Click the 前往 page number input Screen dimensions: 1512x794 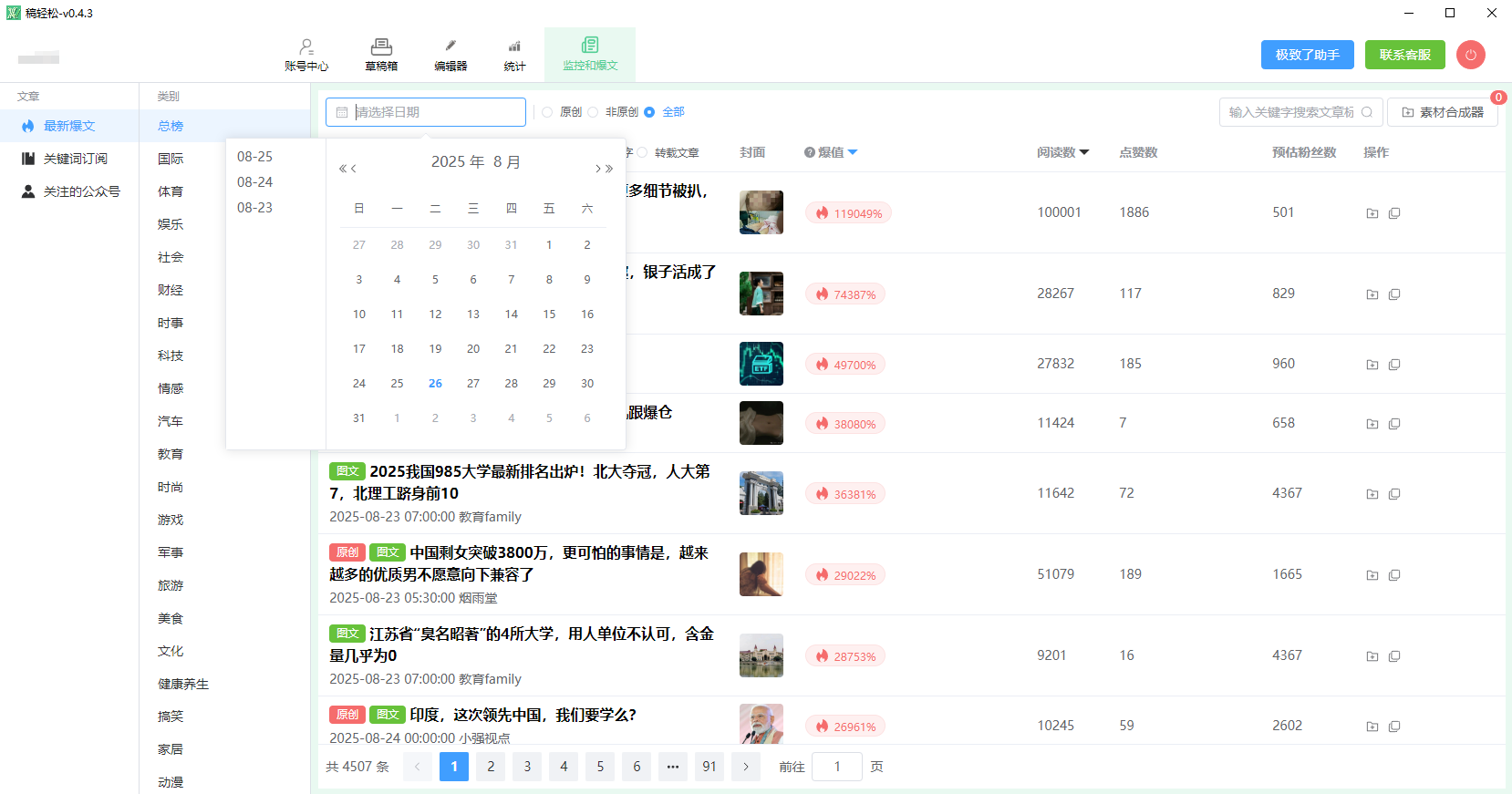click(837, 767)
